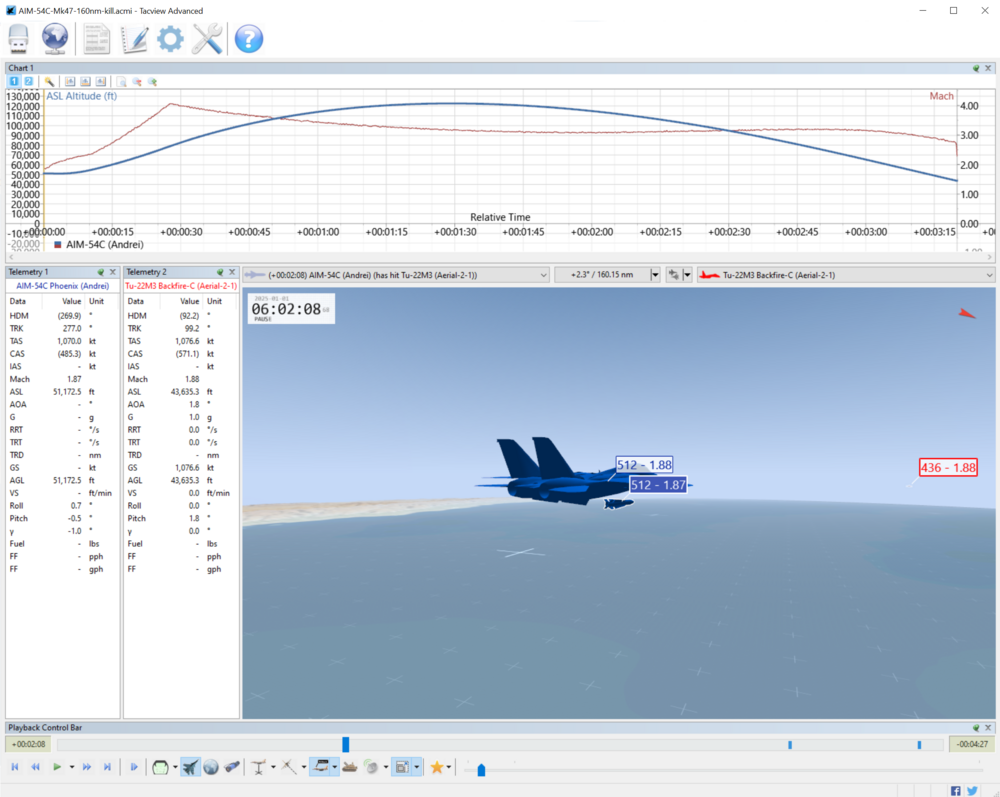Click the swap objects icon in view bar
1000x797 pixels.
pos(673,275)
